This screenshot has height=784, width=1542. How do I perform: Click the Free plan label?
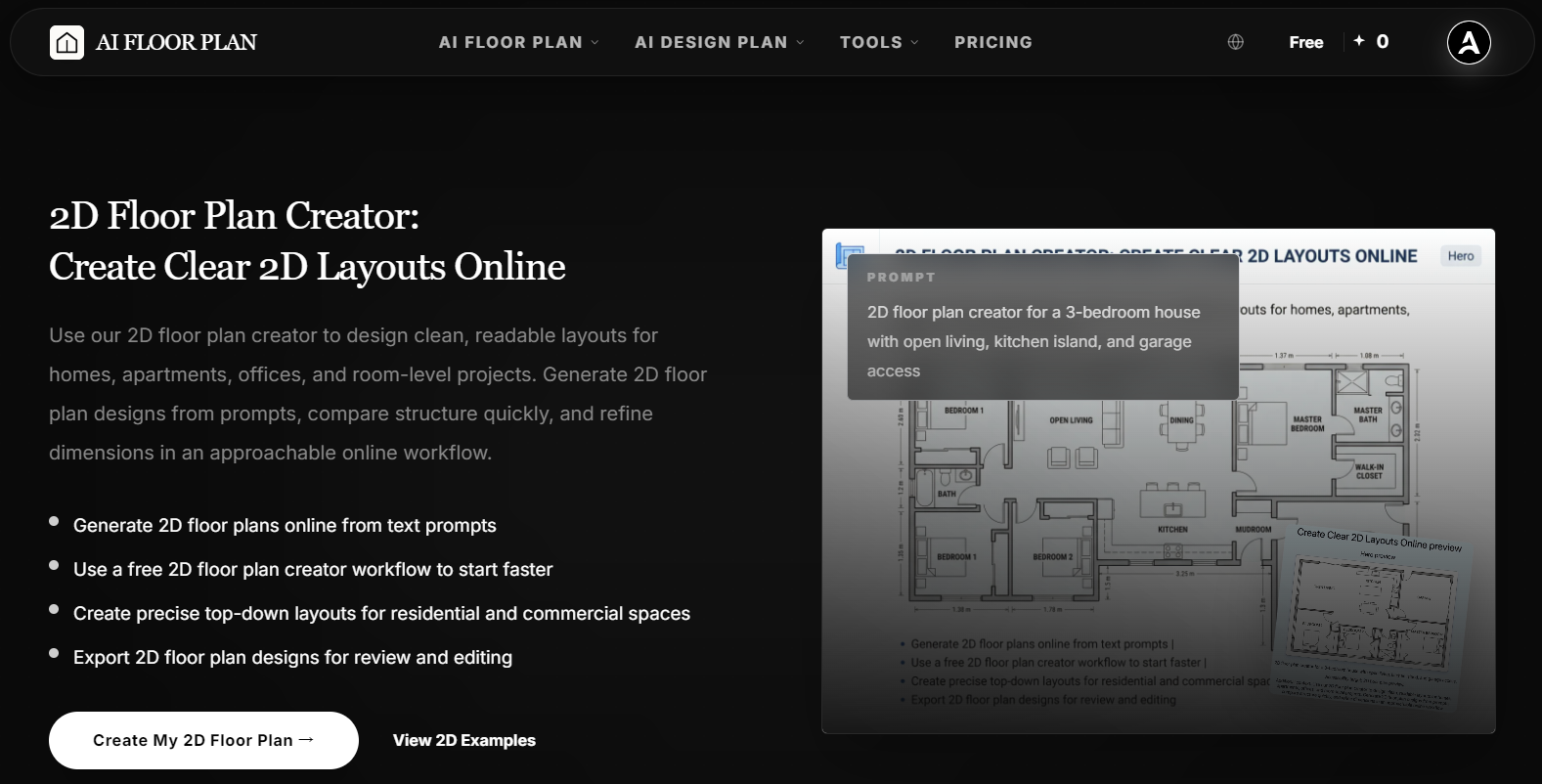tap(1306, 42)
